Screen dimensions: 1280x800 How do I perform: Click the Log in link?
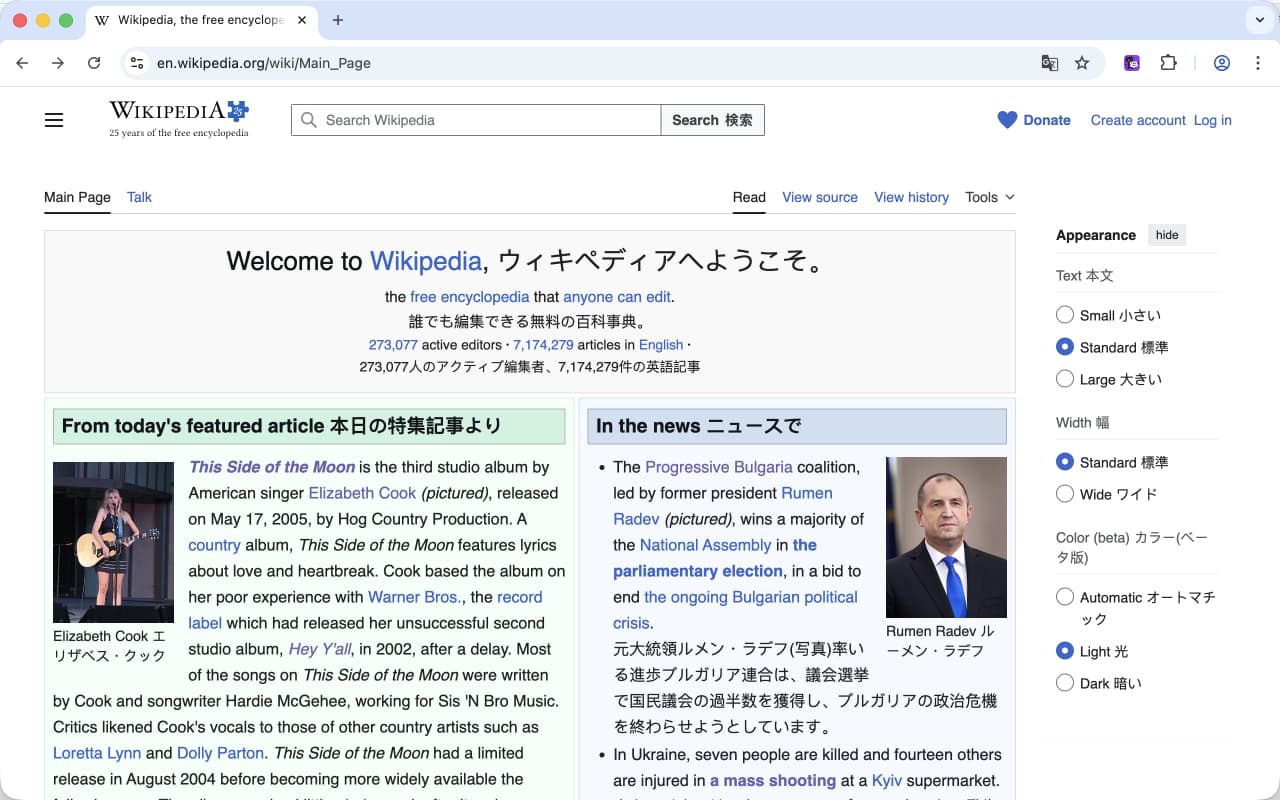coord(1212,120)
